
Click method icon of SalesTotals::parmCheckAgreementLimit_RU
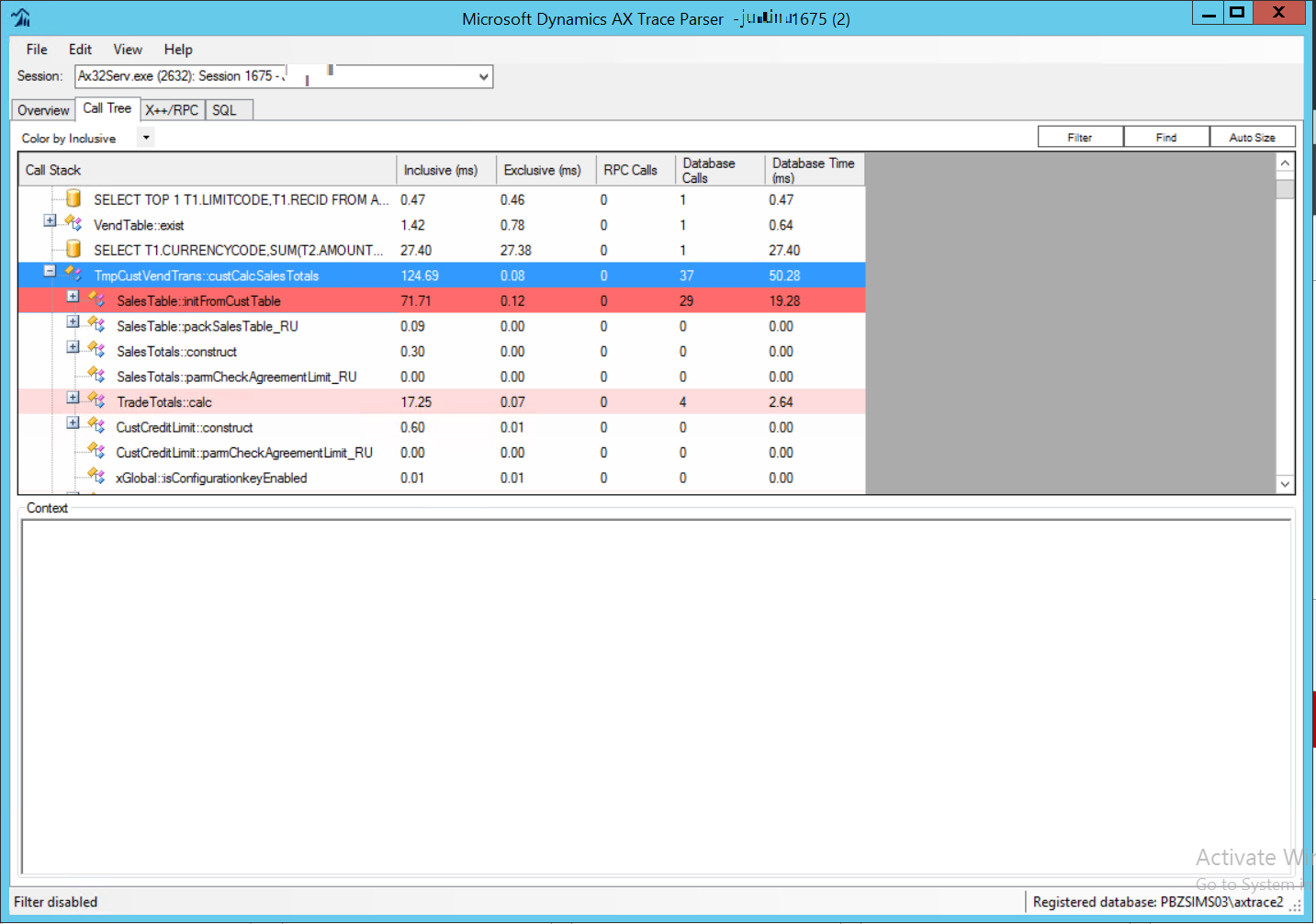[96, 375]
